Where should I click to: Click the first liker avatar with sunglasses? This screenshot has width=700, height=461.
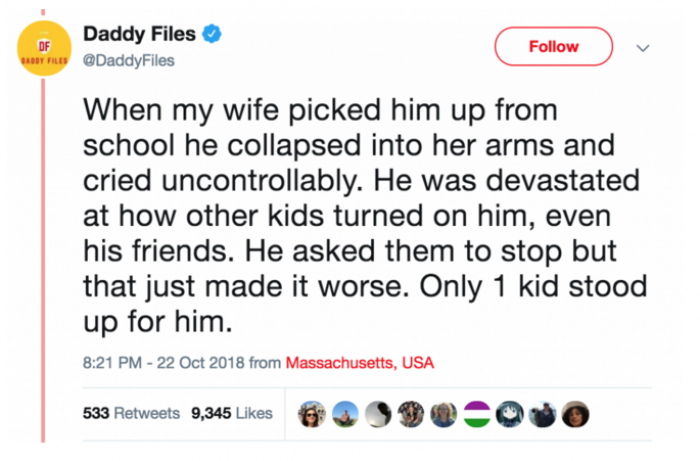(310, 414)
